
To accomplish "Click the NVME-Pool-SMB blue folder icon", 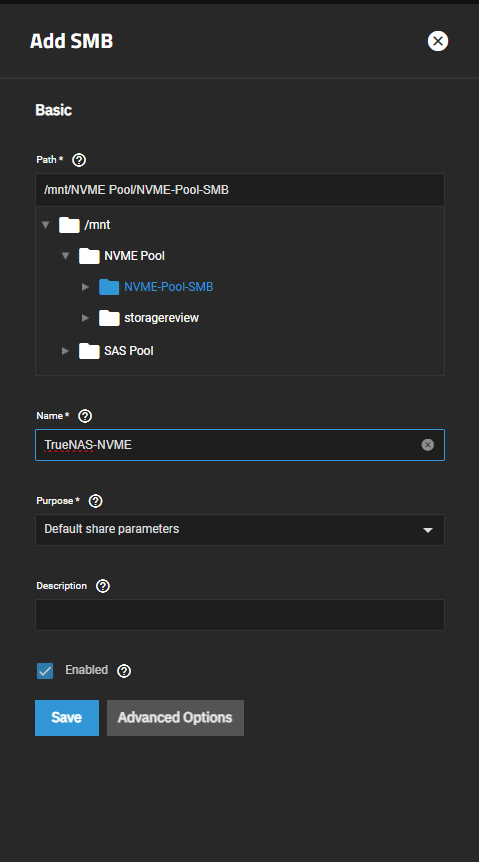I will tap(109, 287).
